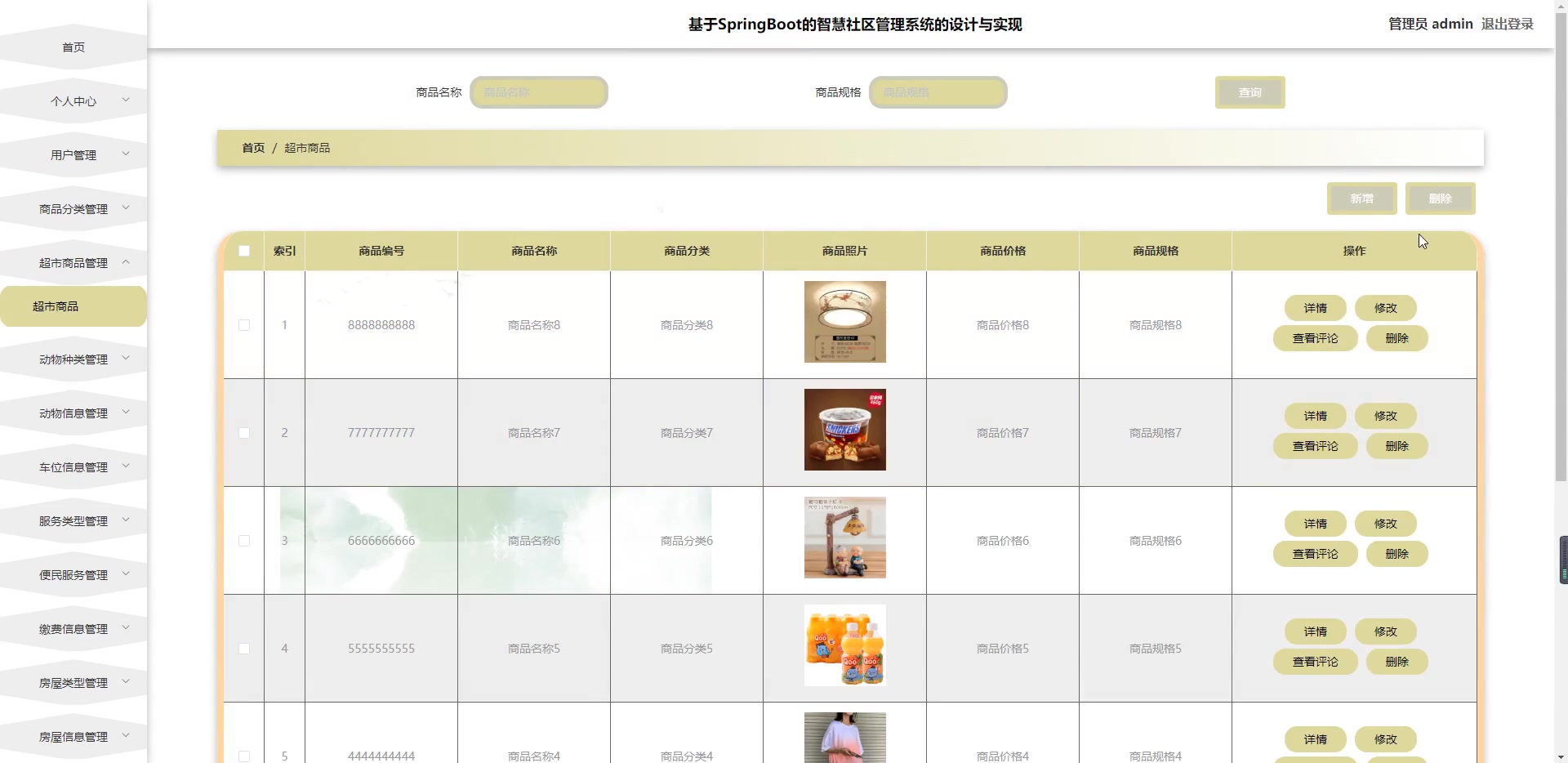Click the 商品价格 column header
Image resolution: width=1568 pixels, height=763 pixels.
(x=1003, y=251)
